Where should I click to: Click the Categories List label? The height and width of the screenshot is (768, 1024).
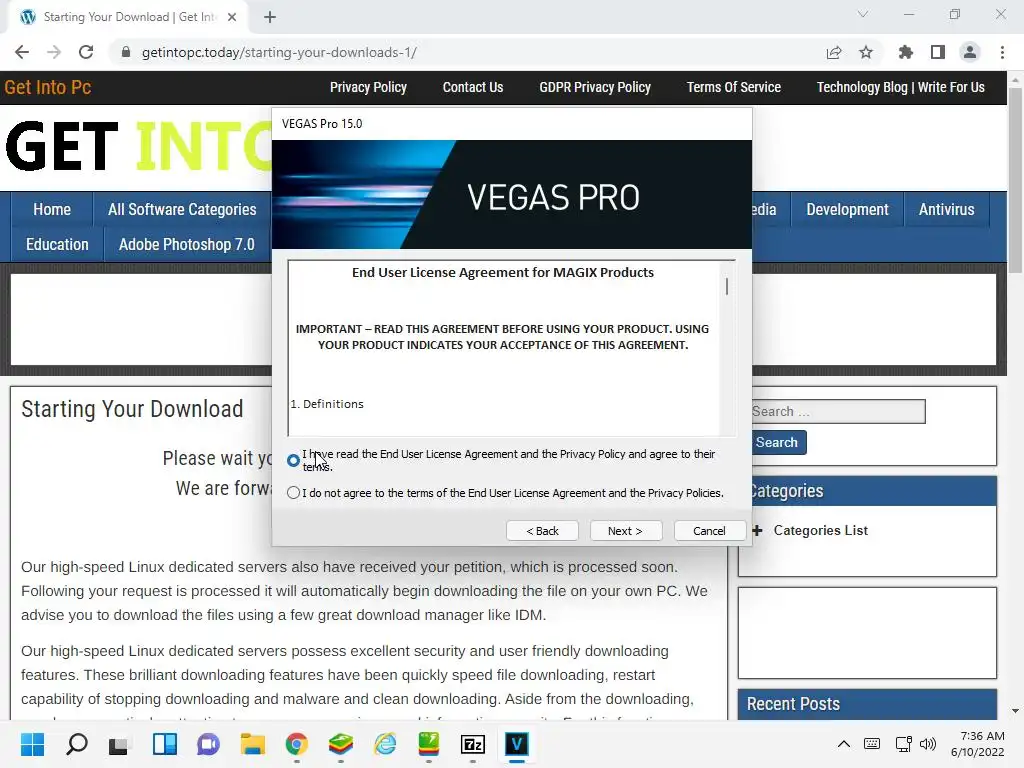click(x=820, y=531)
